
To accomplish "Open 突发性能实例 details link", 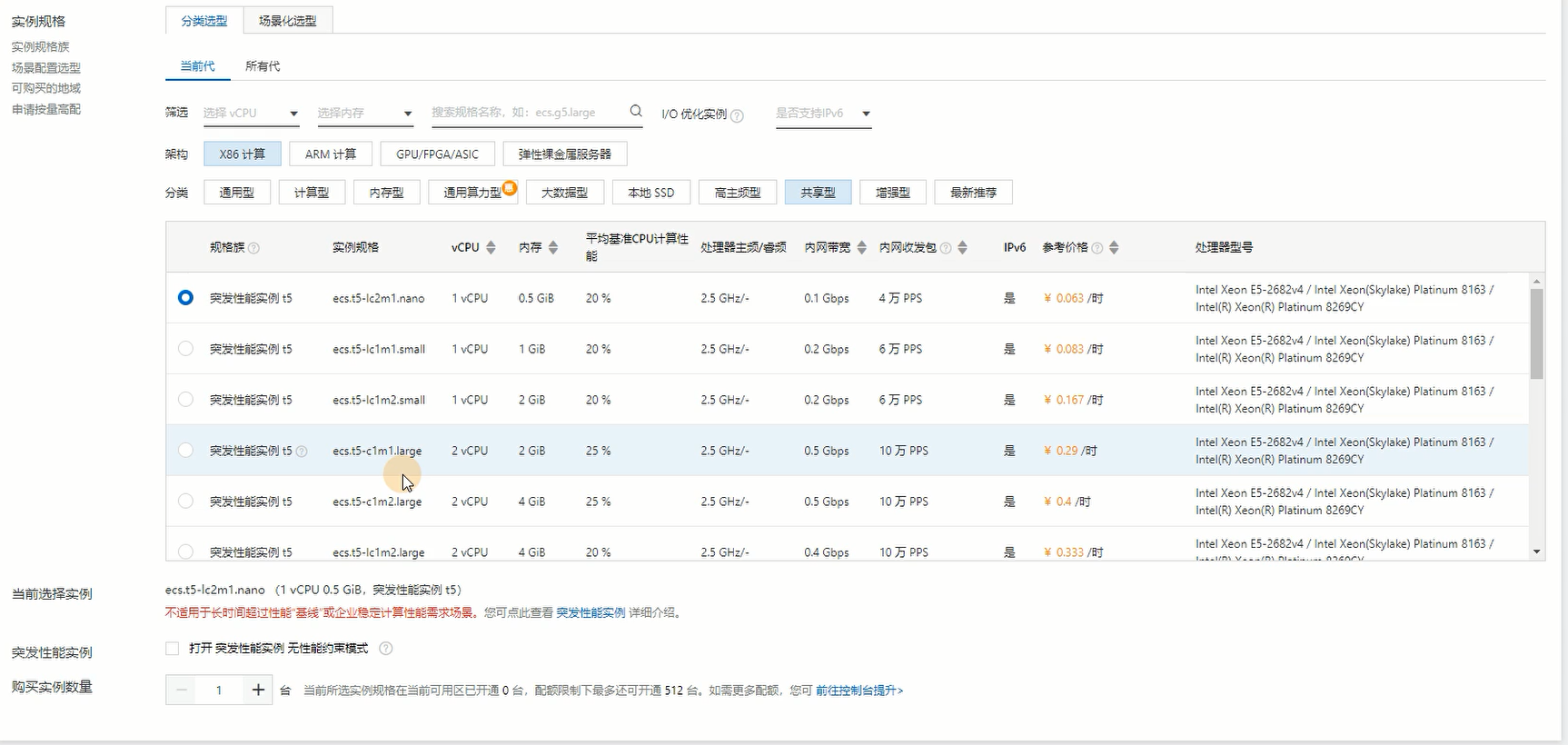I will [590, 613].
